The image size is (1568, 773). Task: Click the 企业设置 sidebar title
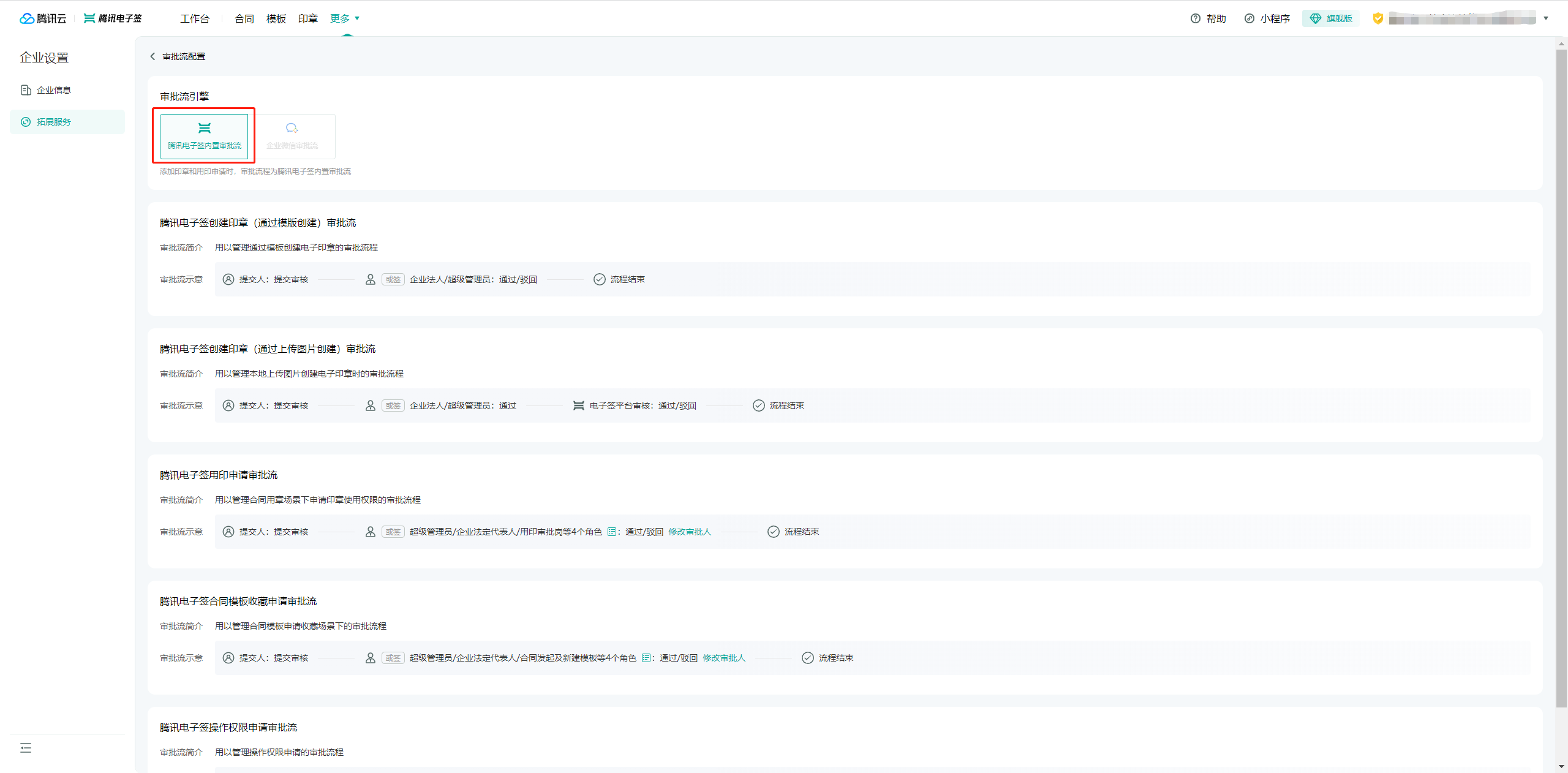[44, 58]
